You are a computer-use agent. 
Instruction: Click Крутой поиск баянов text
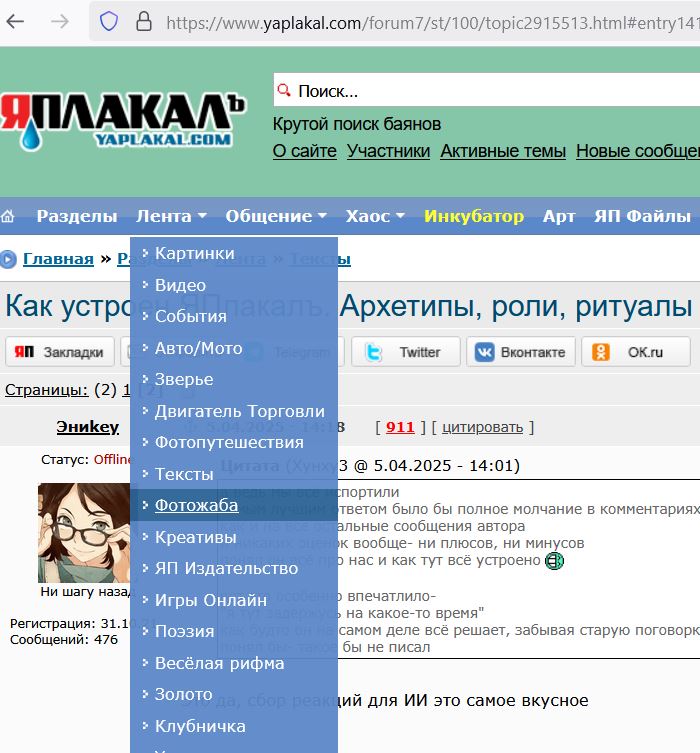[x=357, y=124]
